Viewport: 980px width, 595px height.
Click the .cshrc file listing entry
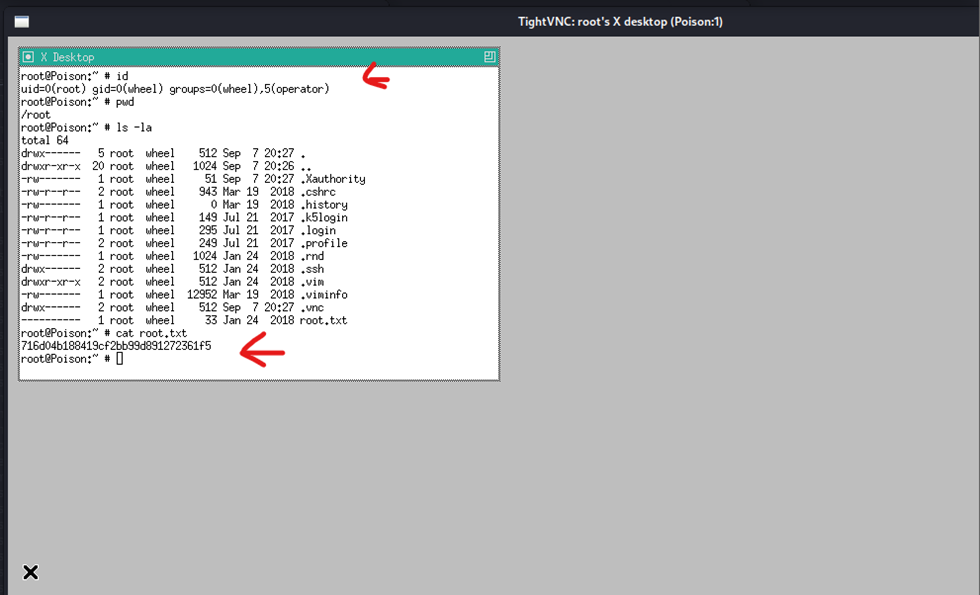click(316, 192)
